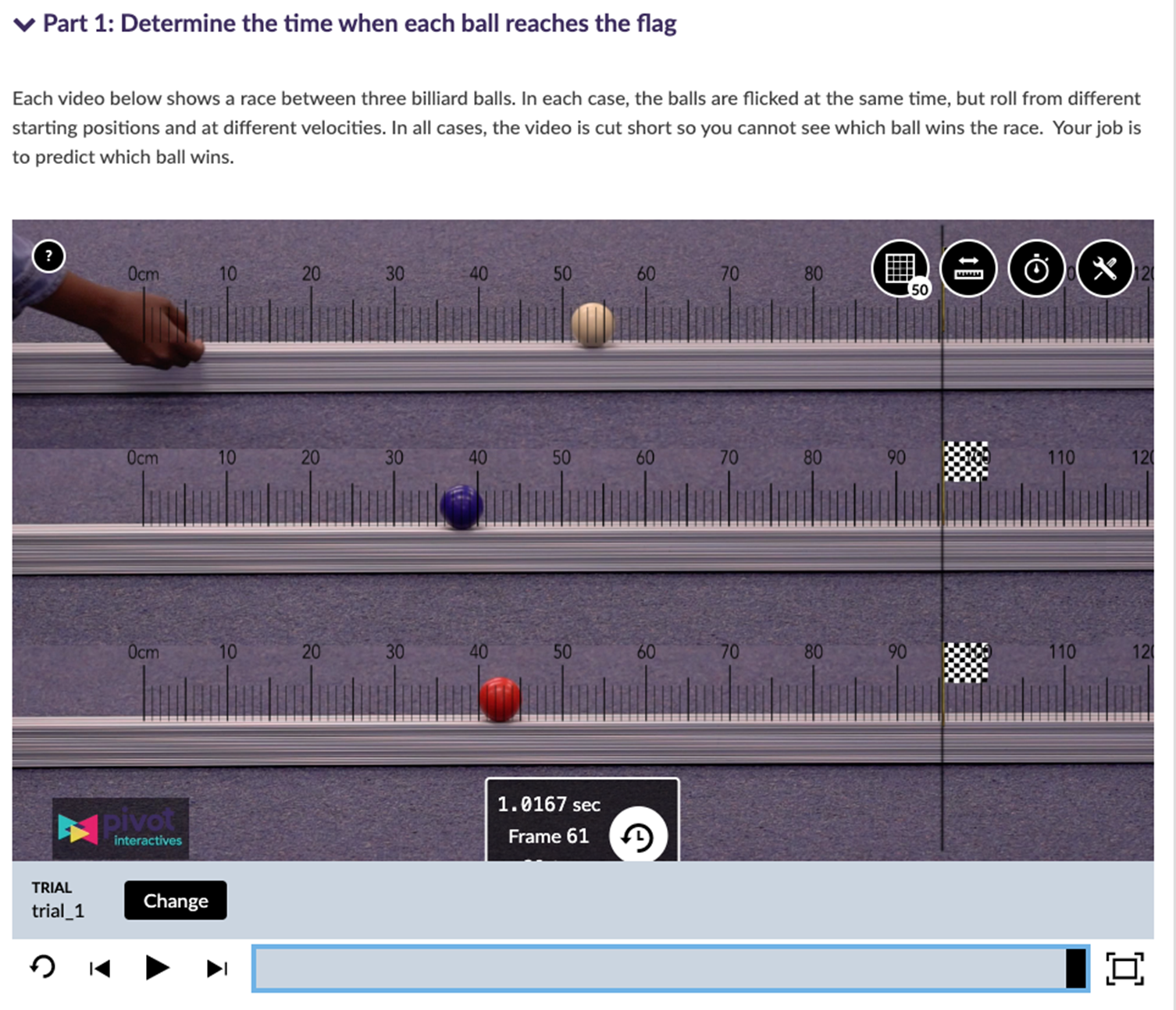Open the help question mark icon
The width and height of the screenshot is (1176, 1010).
point(49,255)
